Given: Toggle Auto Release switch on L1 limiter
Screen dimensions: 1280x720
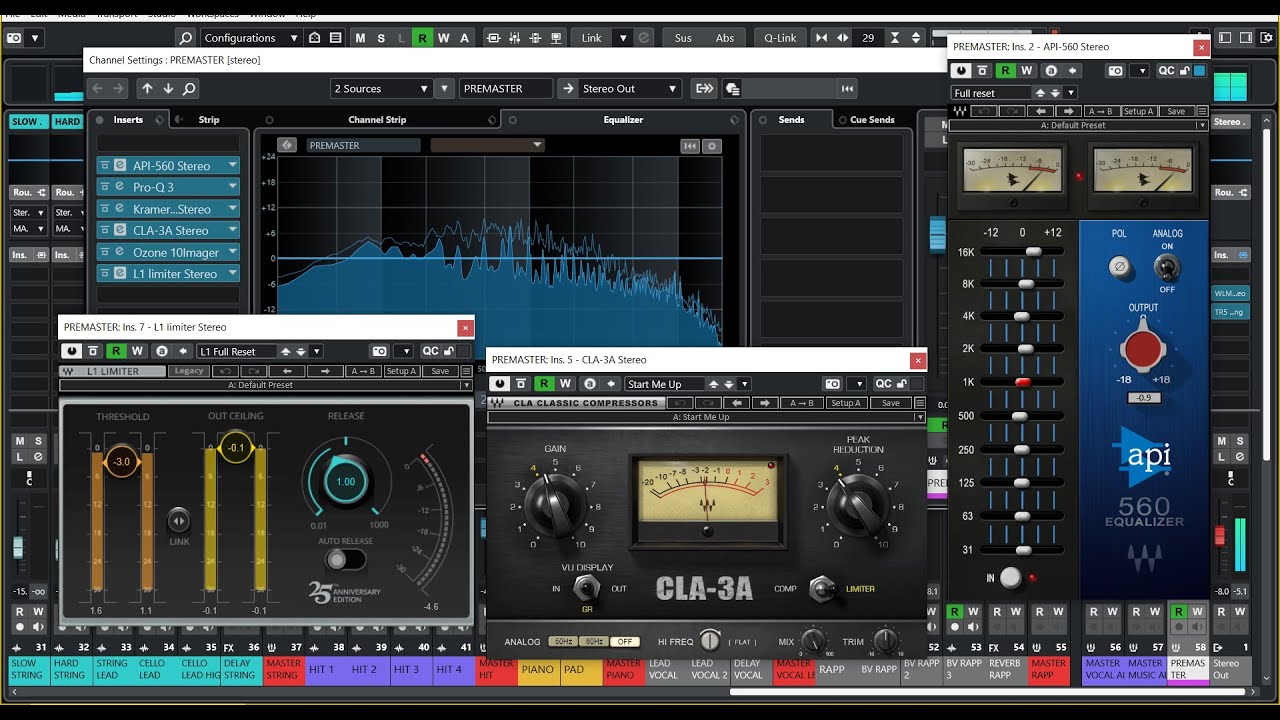Looking at the screenshot, I should point(344,559).
